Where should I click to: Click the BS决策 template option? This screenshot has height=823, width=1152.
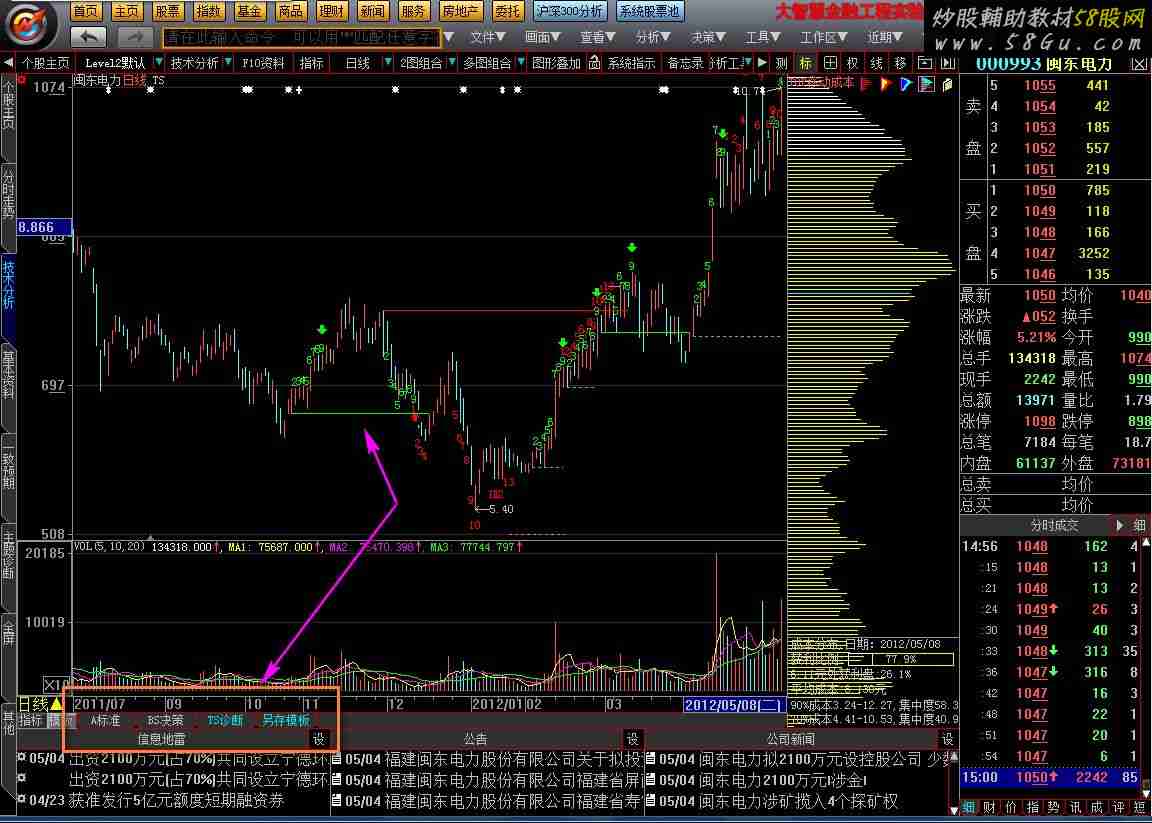[165, 720]
